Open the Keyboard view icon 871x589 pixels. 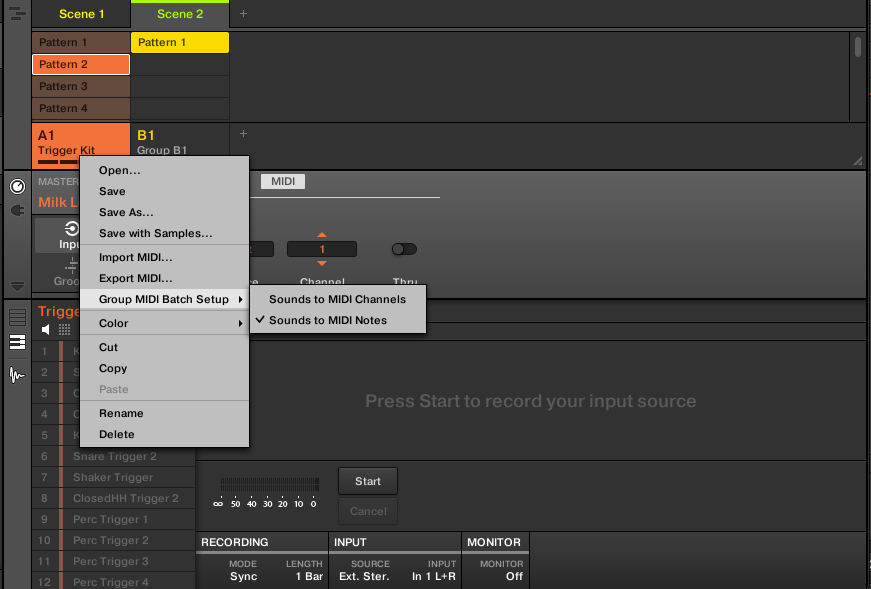17,342
